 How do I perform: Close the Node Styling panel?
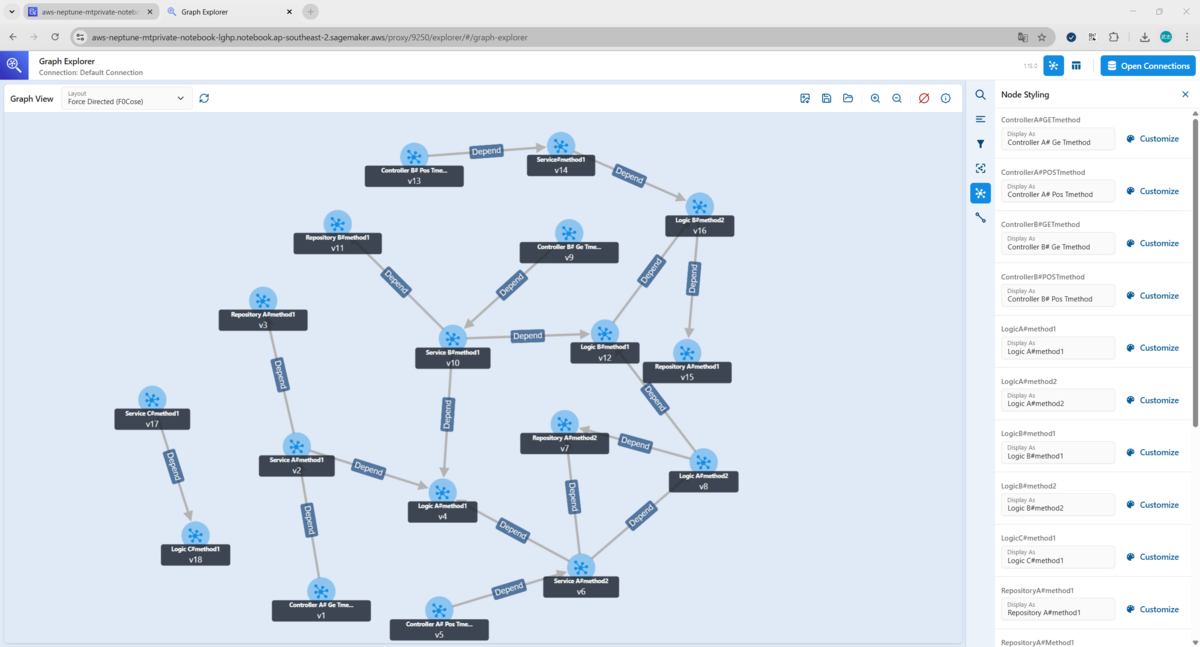click(x=1185, y=94)
